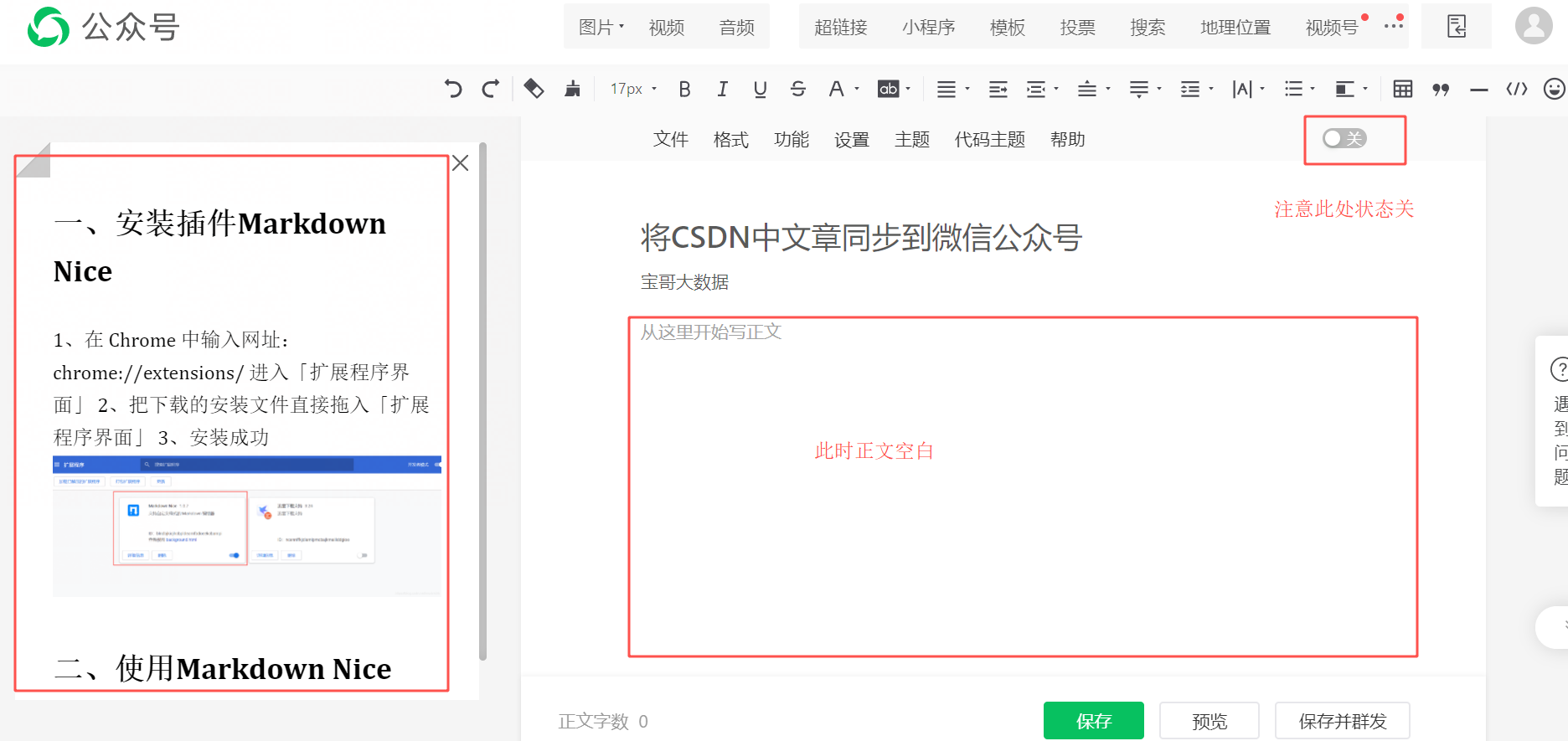The height and width of the screenshot is (741, 1568).
Task: Click the extensions screenshot in preview
Action: click(247, 526)
